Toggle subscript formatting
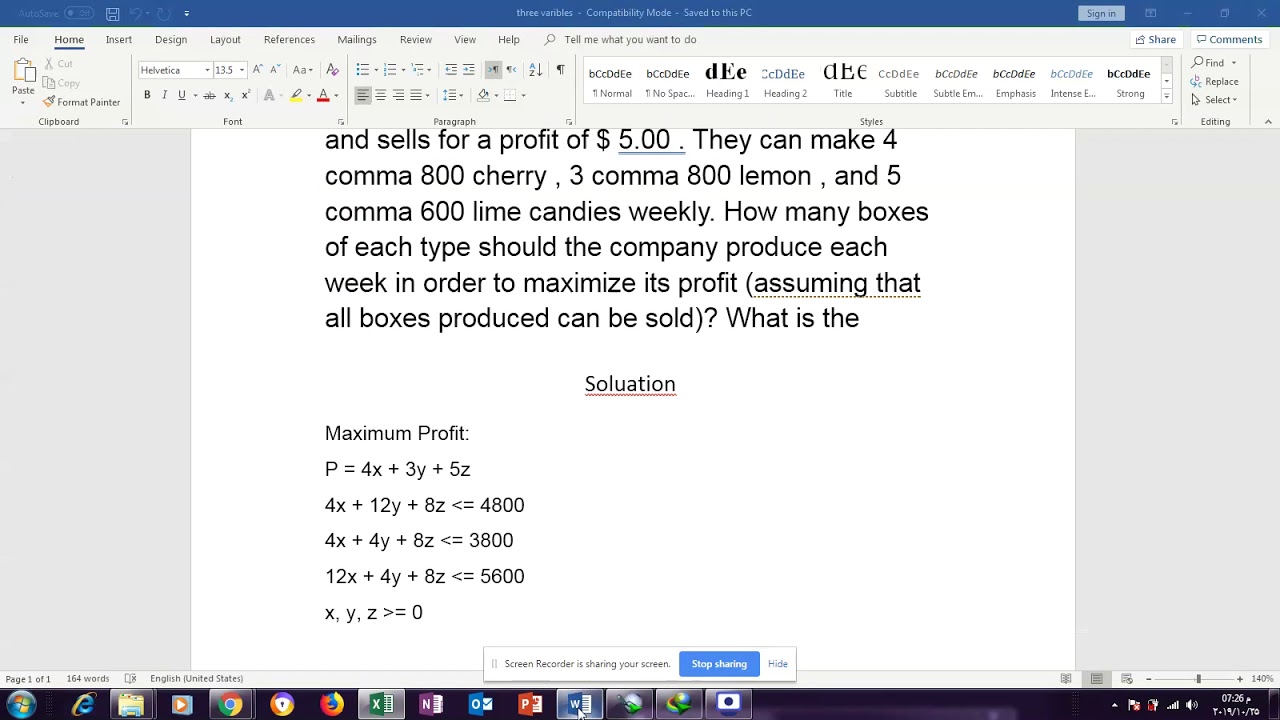Screen dimensions: 1280x720 228,95
